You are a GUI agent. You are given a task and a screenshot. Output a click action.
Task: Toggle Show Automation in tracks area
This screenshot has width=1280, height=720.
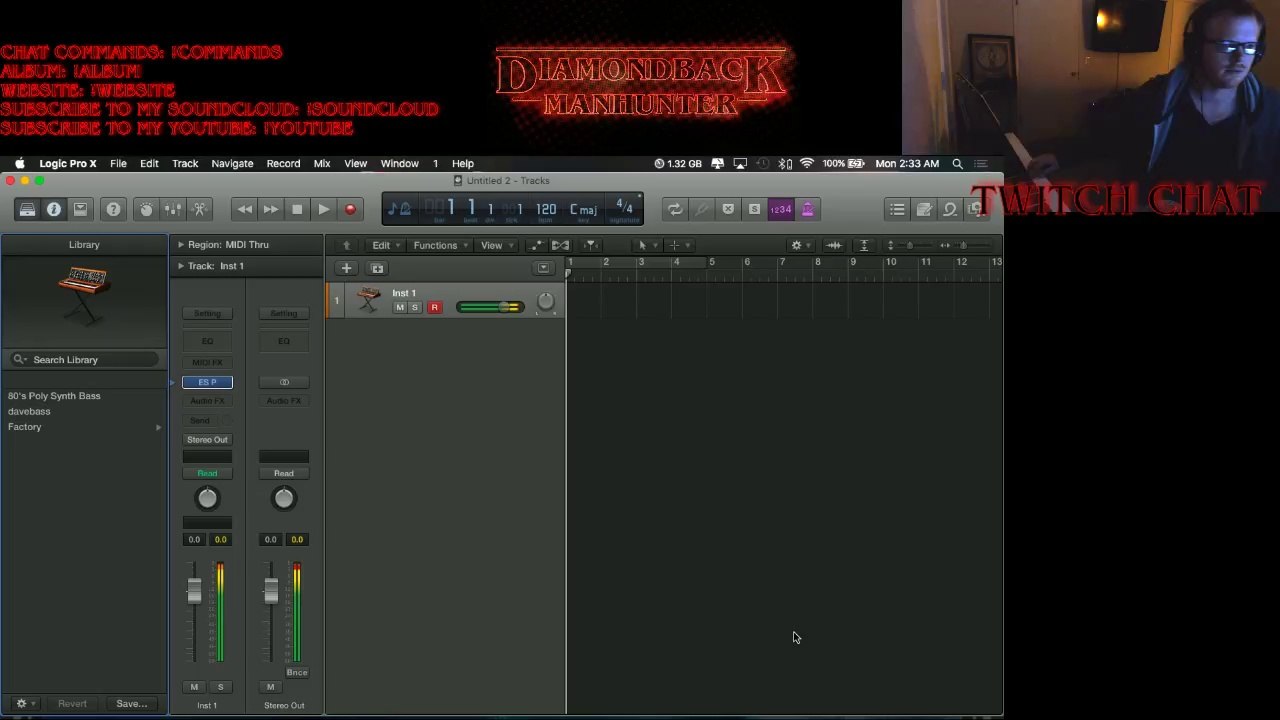[x=537, y=245]
